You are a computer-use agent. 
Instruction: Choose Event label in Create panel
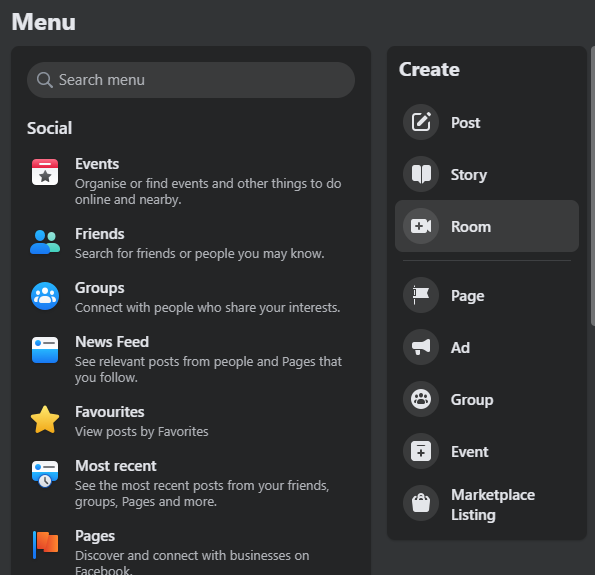[470, 452]
